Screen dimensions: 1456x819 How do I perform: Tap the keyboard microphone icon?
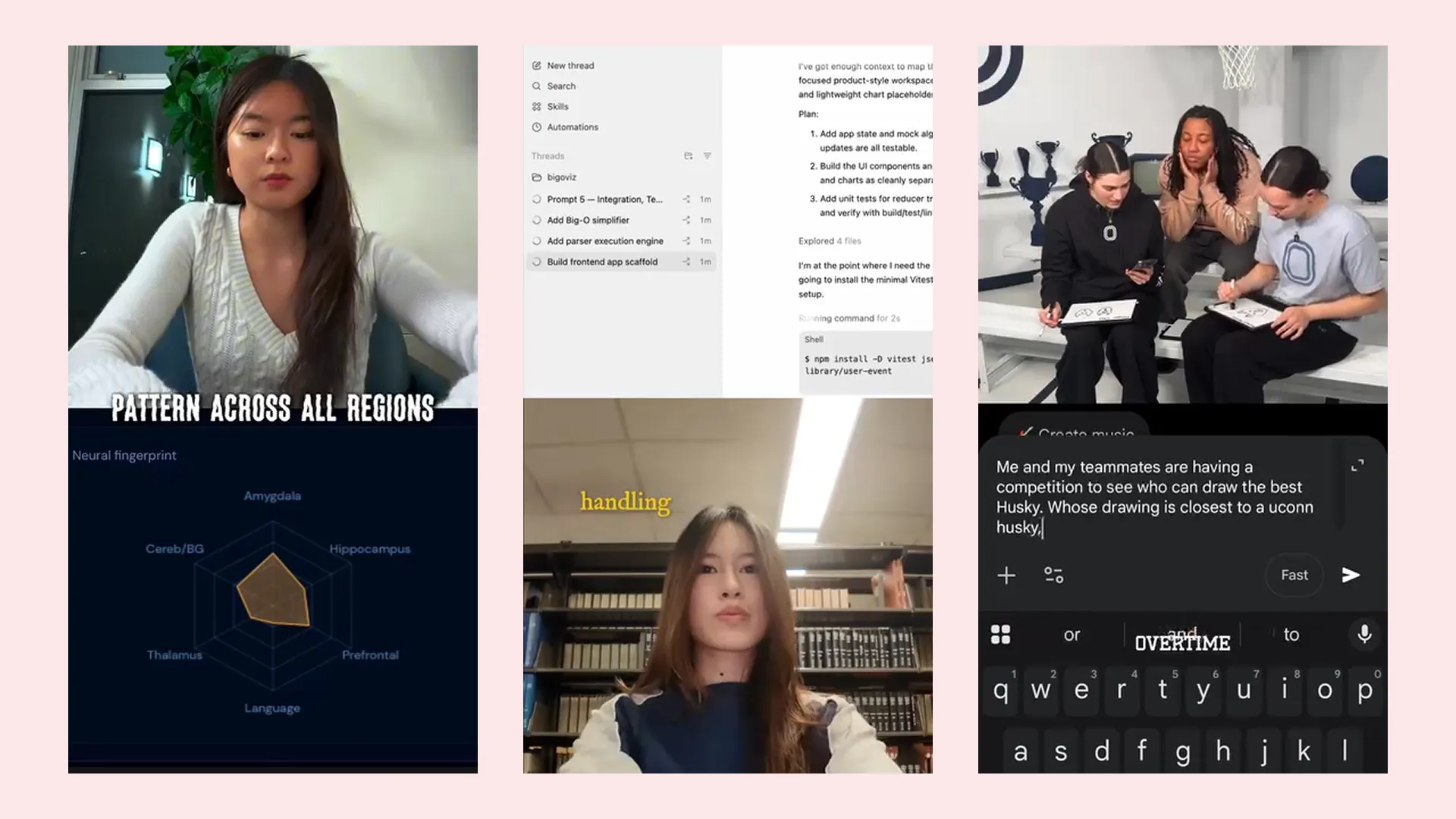coord(1364,634)
